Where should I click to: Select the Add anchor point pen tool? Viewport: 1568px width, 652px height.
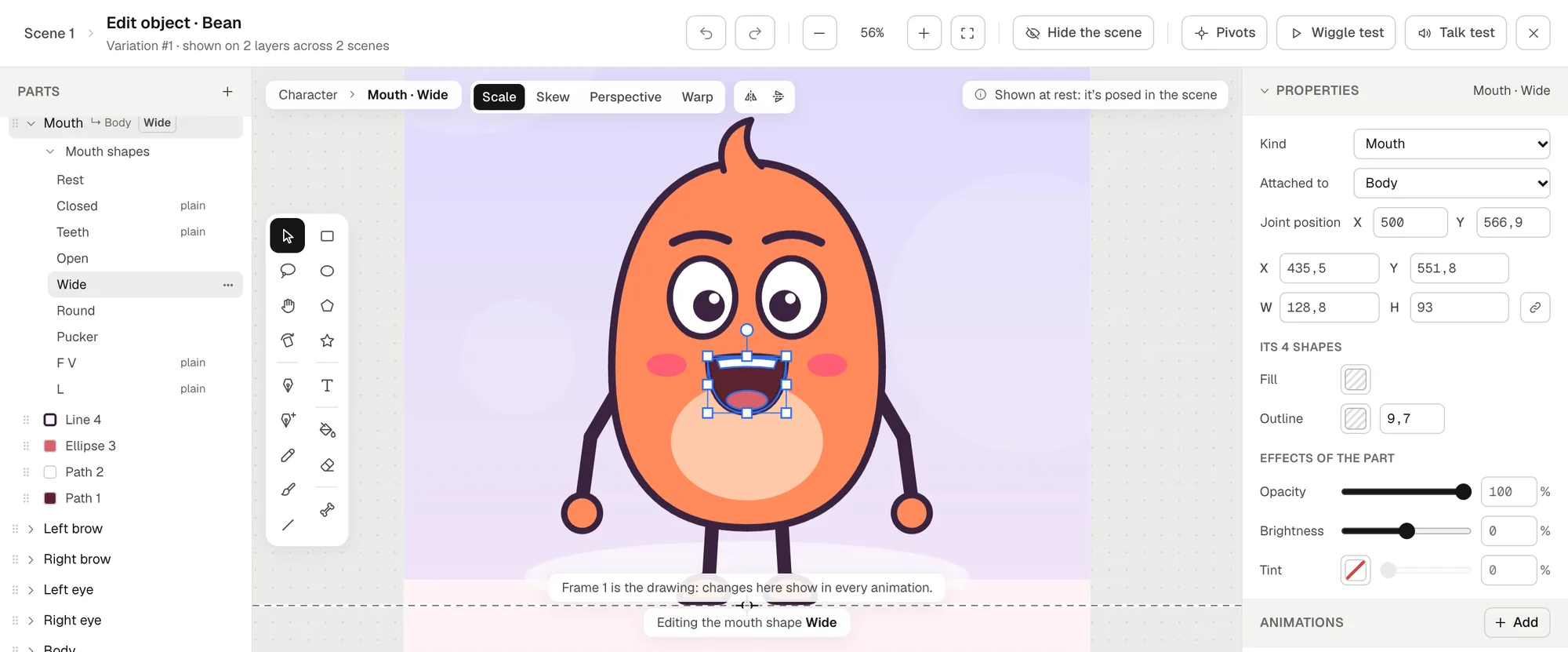point(288,421)
